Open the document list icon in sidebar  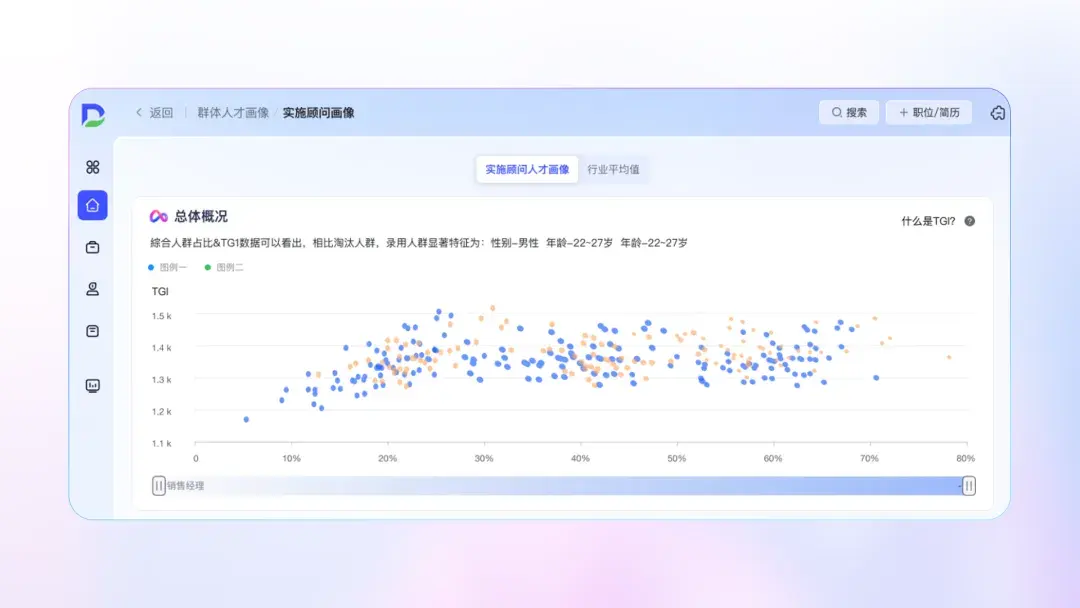click(x=92, y=331)
